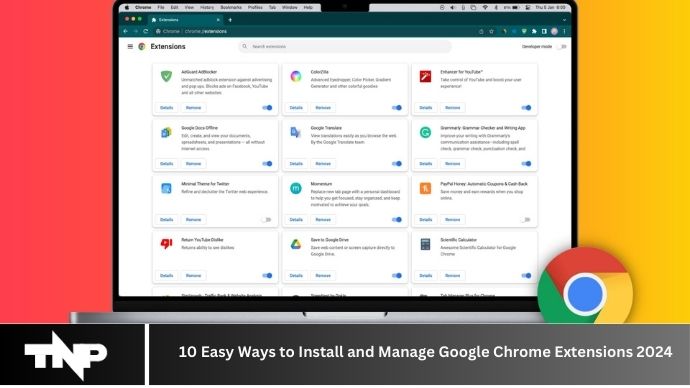The width and height of the screenshot is (690, 388).
Task: Go back with the browser back arrow
Action: [126, 31]
